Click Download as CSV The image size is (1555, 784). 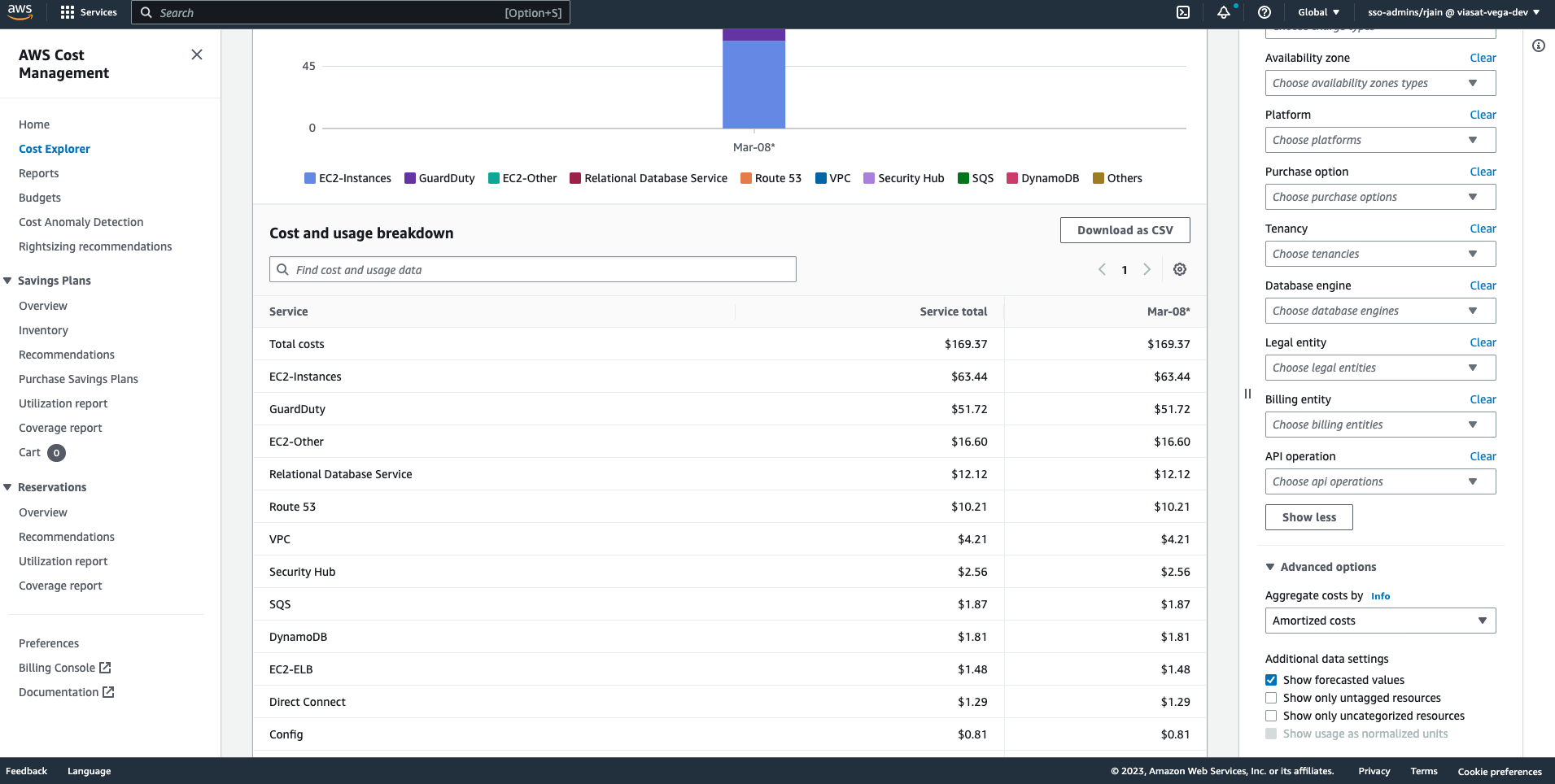[1125, 229]
